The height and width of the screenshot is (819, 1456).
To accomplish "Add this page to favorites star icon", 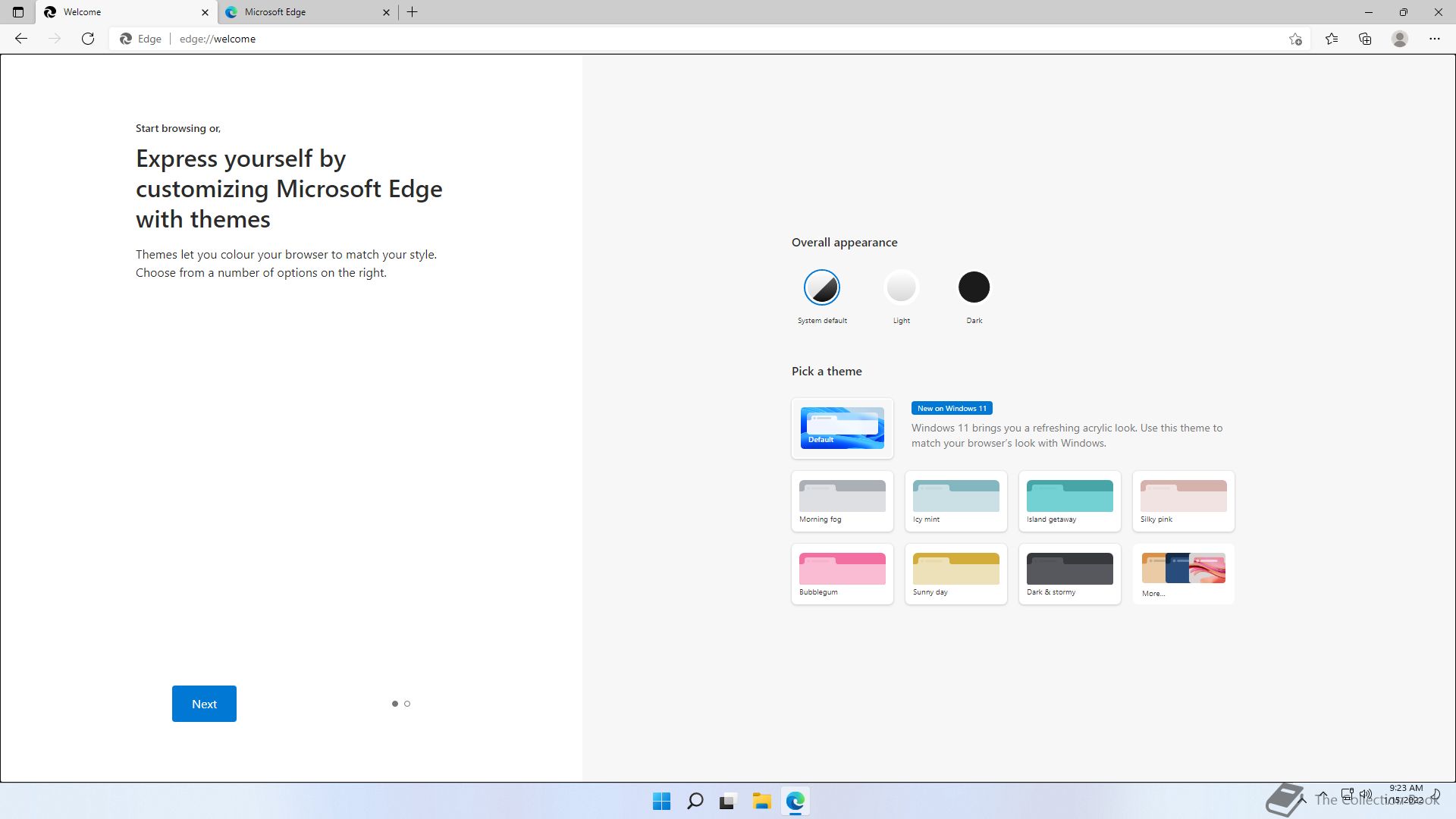I will [x=1295, y=39].
